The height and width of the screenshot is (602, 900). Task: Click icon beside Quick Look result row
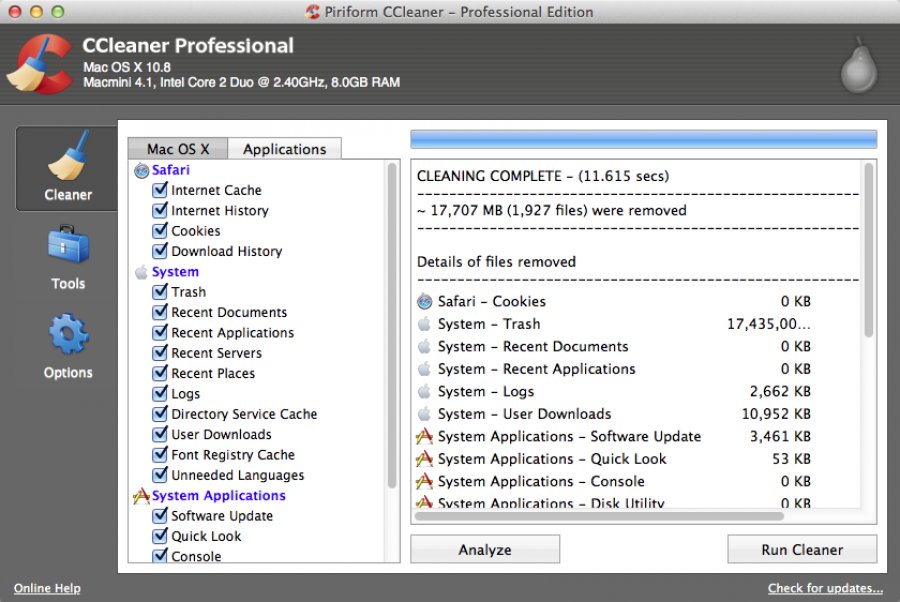click(x=424, y=459)
